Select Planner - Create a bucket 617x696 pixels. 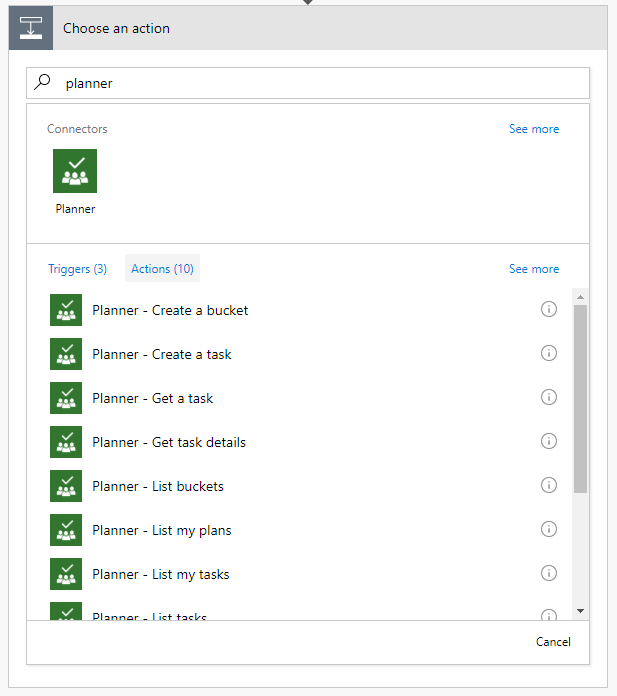point(170,310)
